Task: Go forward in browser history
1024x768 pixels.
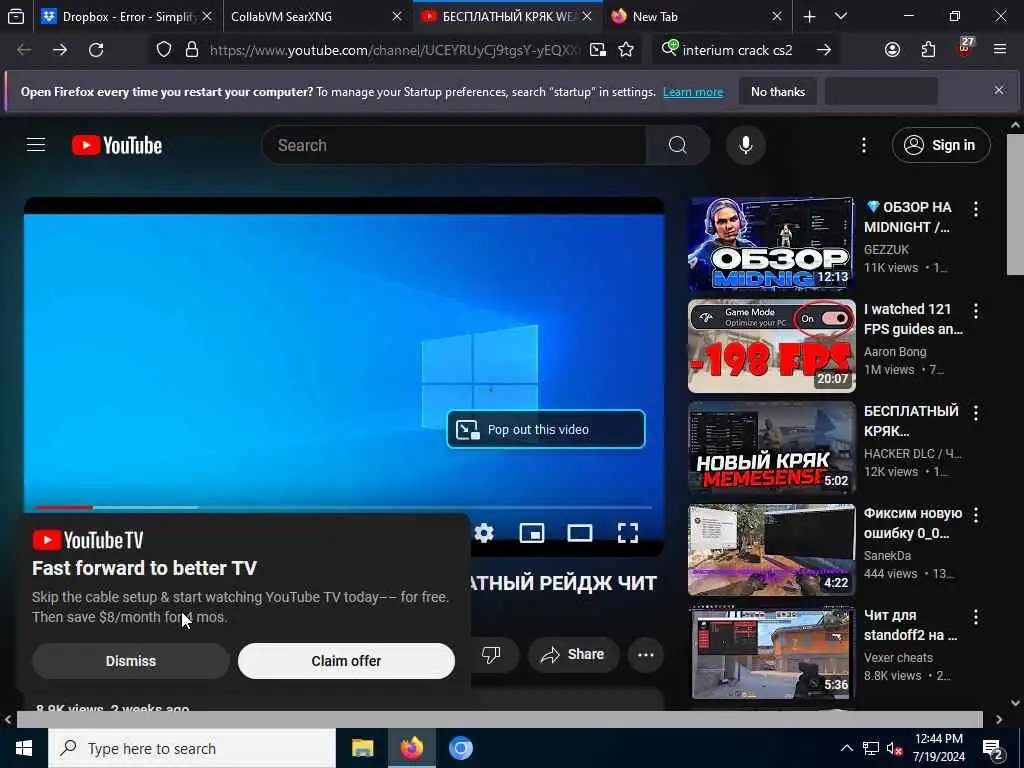Action: tap(60, 50)
